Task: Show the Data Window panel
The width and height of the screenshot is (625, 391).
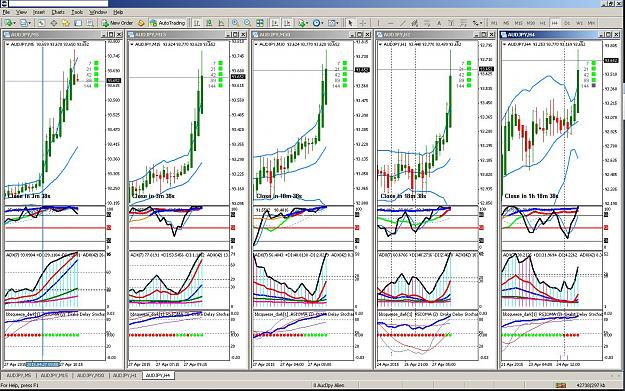Action: (53, 23)
